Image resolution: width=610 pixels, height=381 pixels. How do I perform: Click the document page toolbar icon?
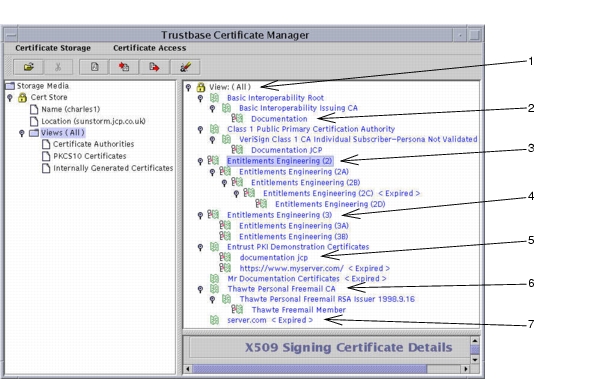(x=95, y=67)
